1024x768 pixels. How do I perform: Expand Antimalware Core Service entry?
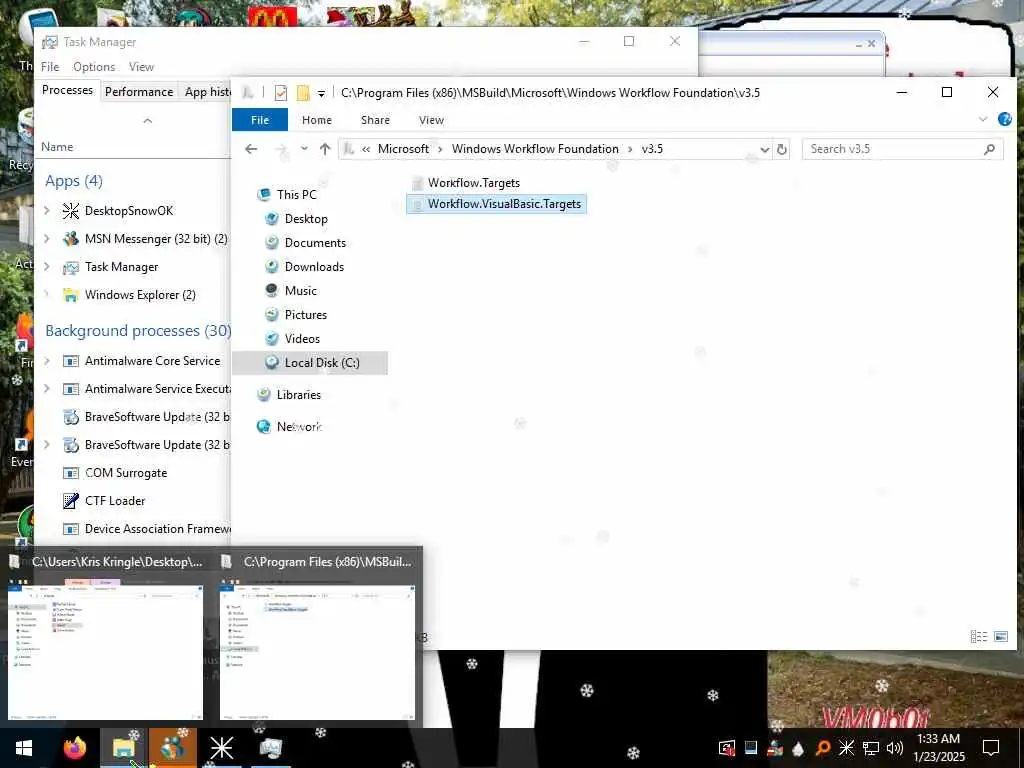tap(46, 360)
